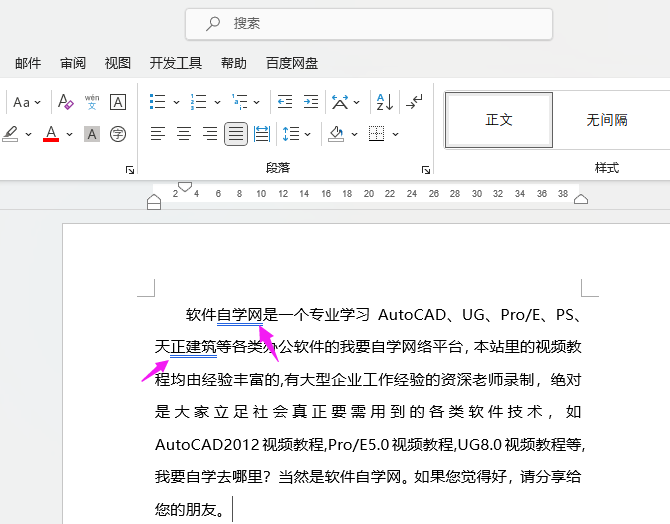Expand the numbering library dropdown

[x=217, y=103]
